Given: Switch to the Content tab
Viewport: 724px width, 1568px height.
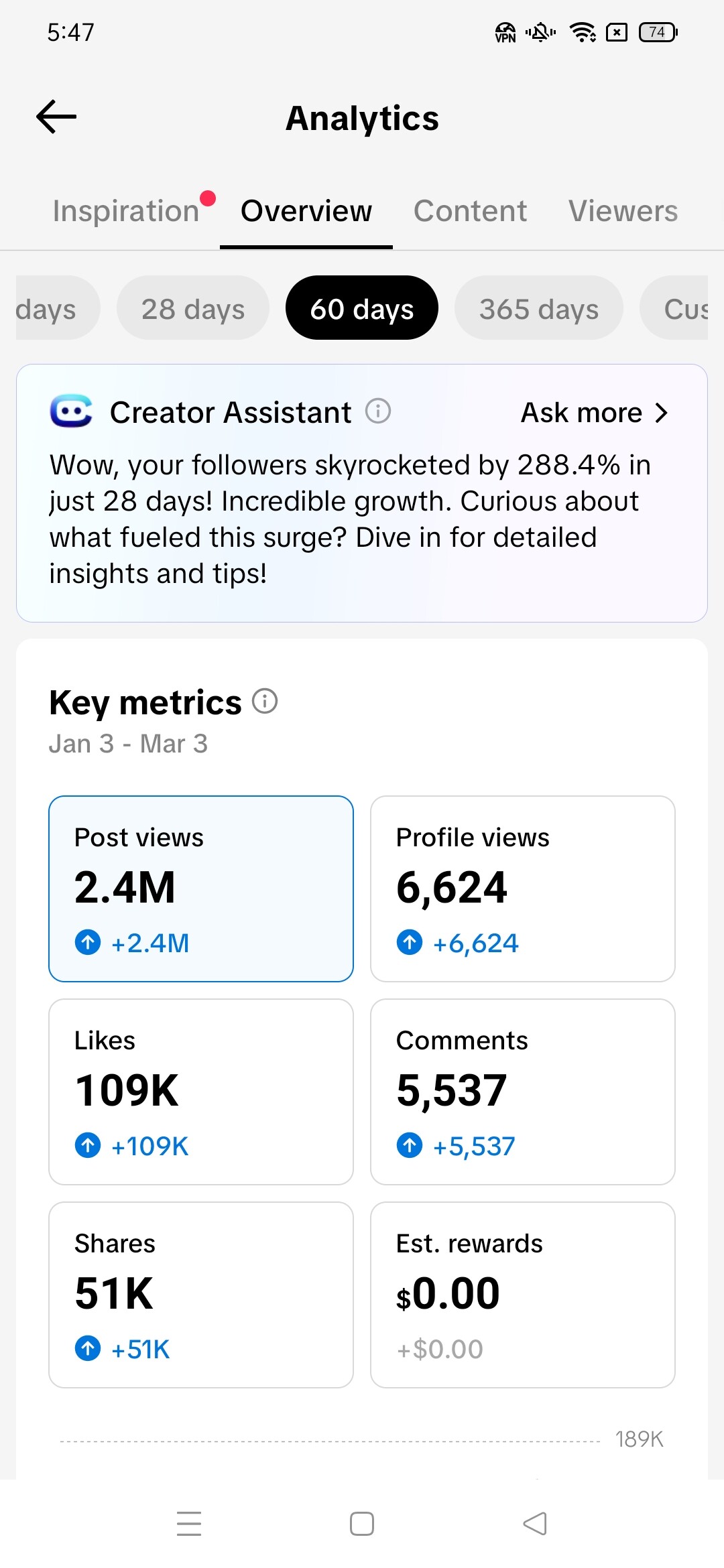Looking at the screenshot, I should click(x=470, y=211).
